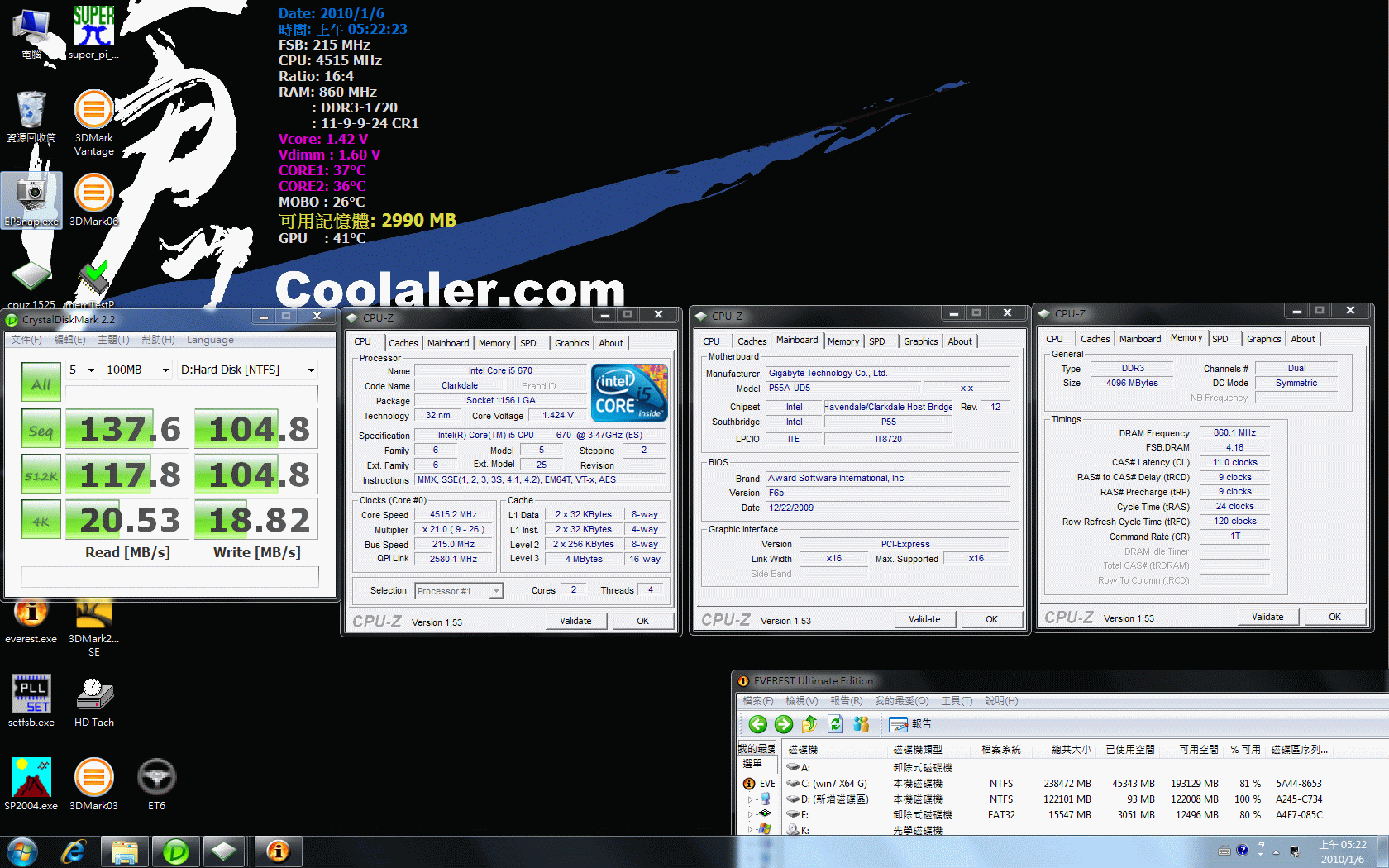The image size is (1389, 868).
Task: Open the 100MB test size dropdown
Action: click(x=138, y=370)
